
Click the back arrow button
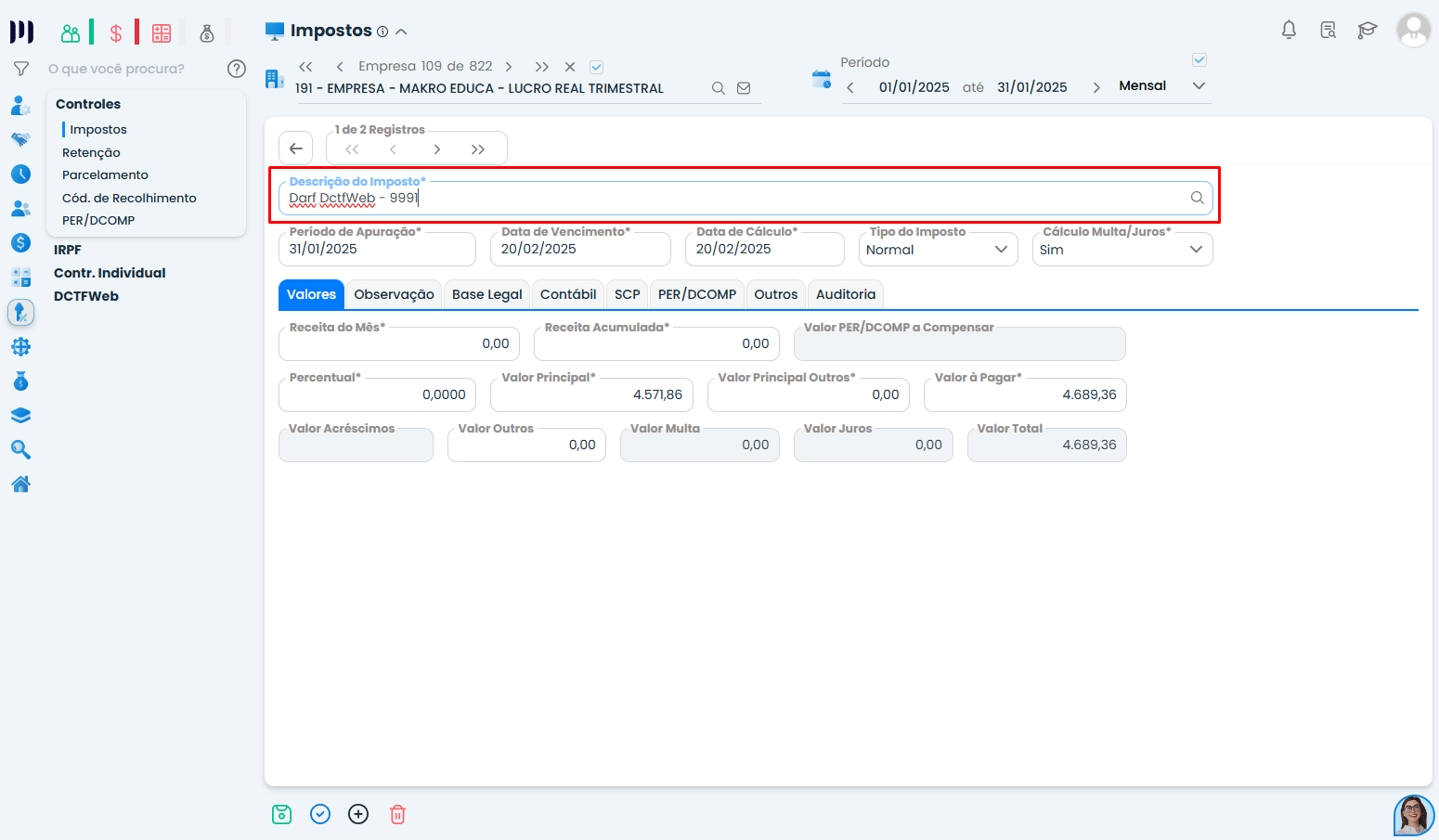(x=296, y=149)
